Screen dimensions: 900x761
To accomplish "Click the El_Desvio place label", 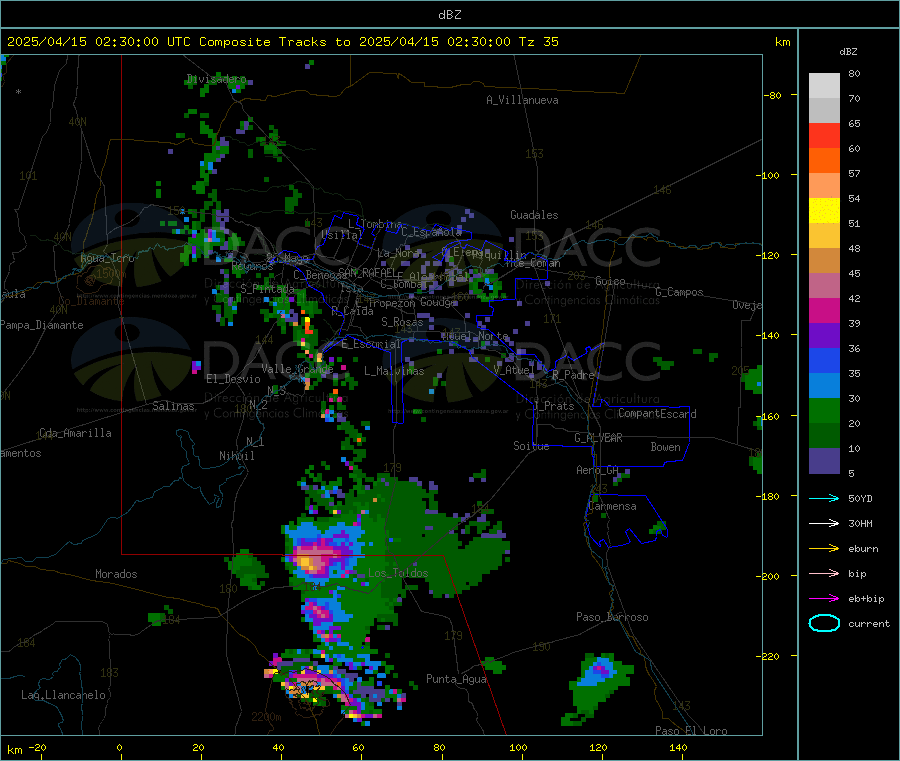I will pyautogui.click(x=233, y=379).
